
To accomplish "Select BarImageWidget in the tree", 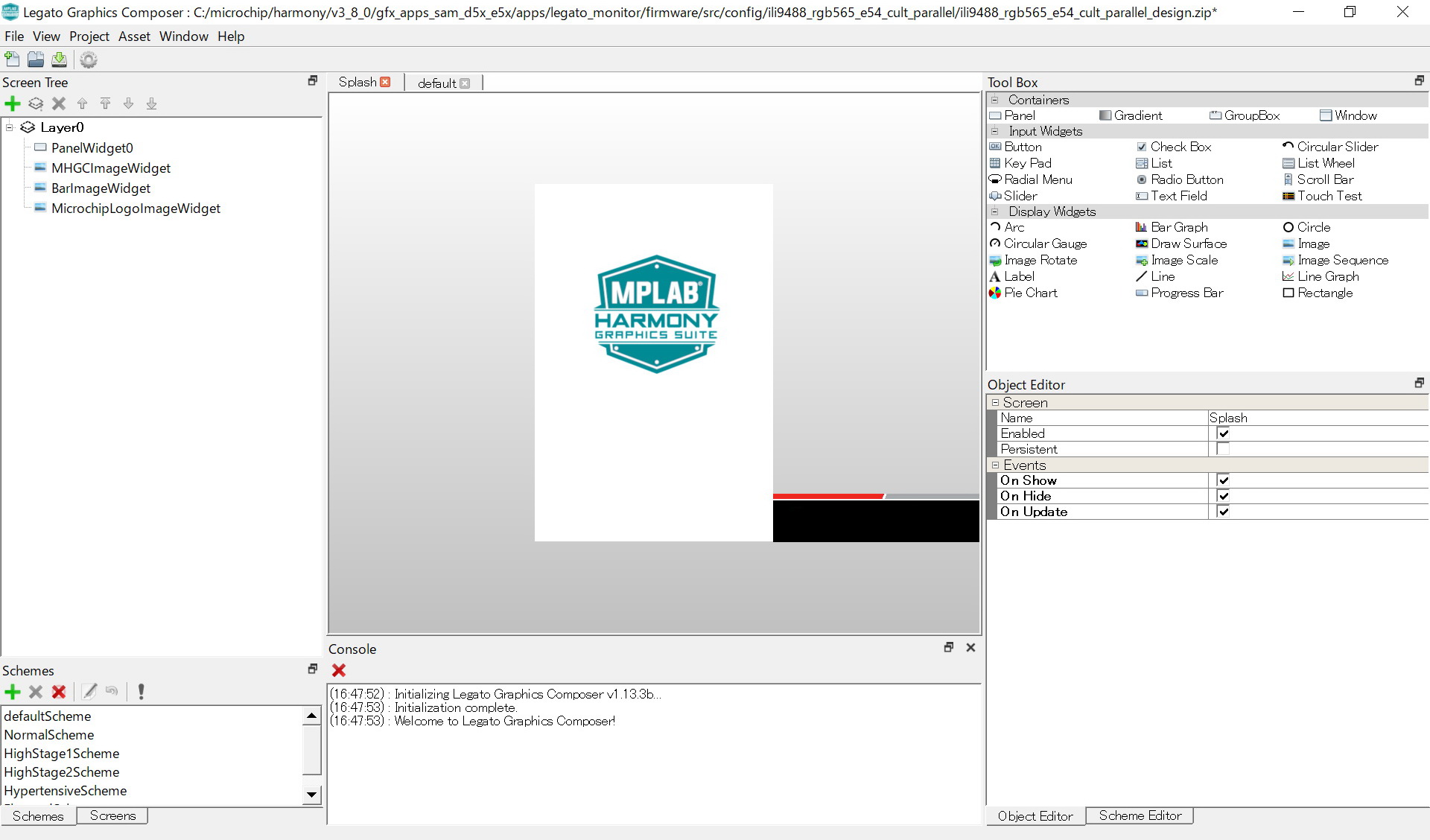I will [x=101, y=188].
